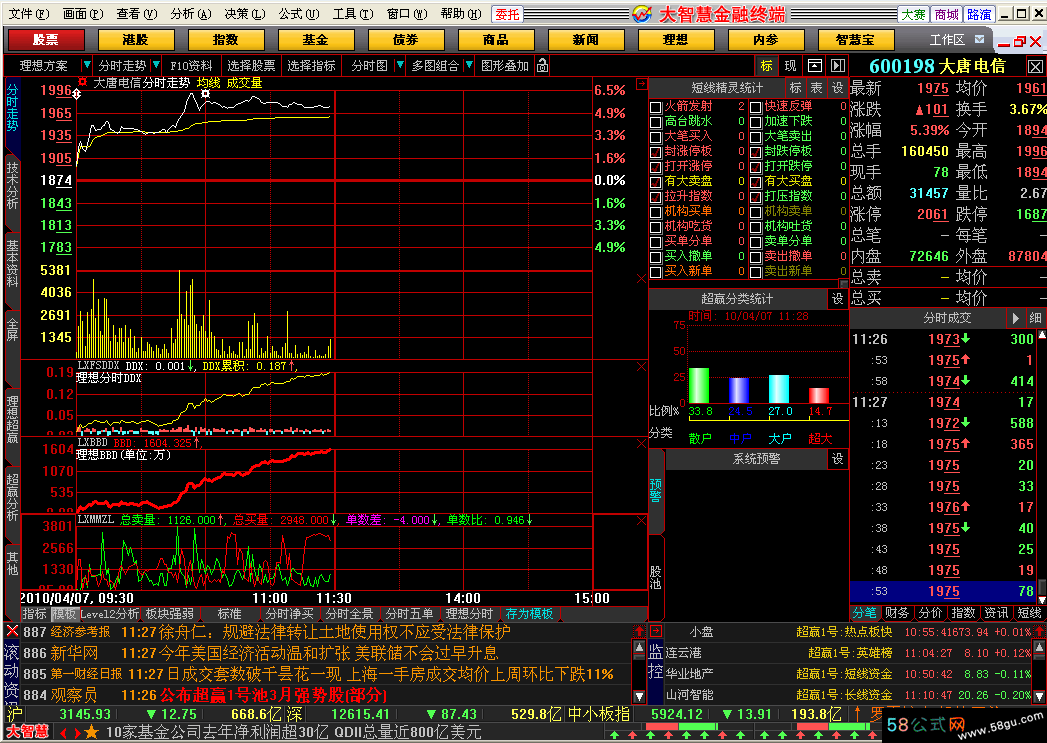Image resolution: width=1047 pixels, height=743 pixels.
Task: Click the envelope icon next to 工作区
Action: (979, 39)
